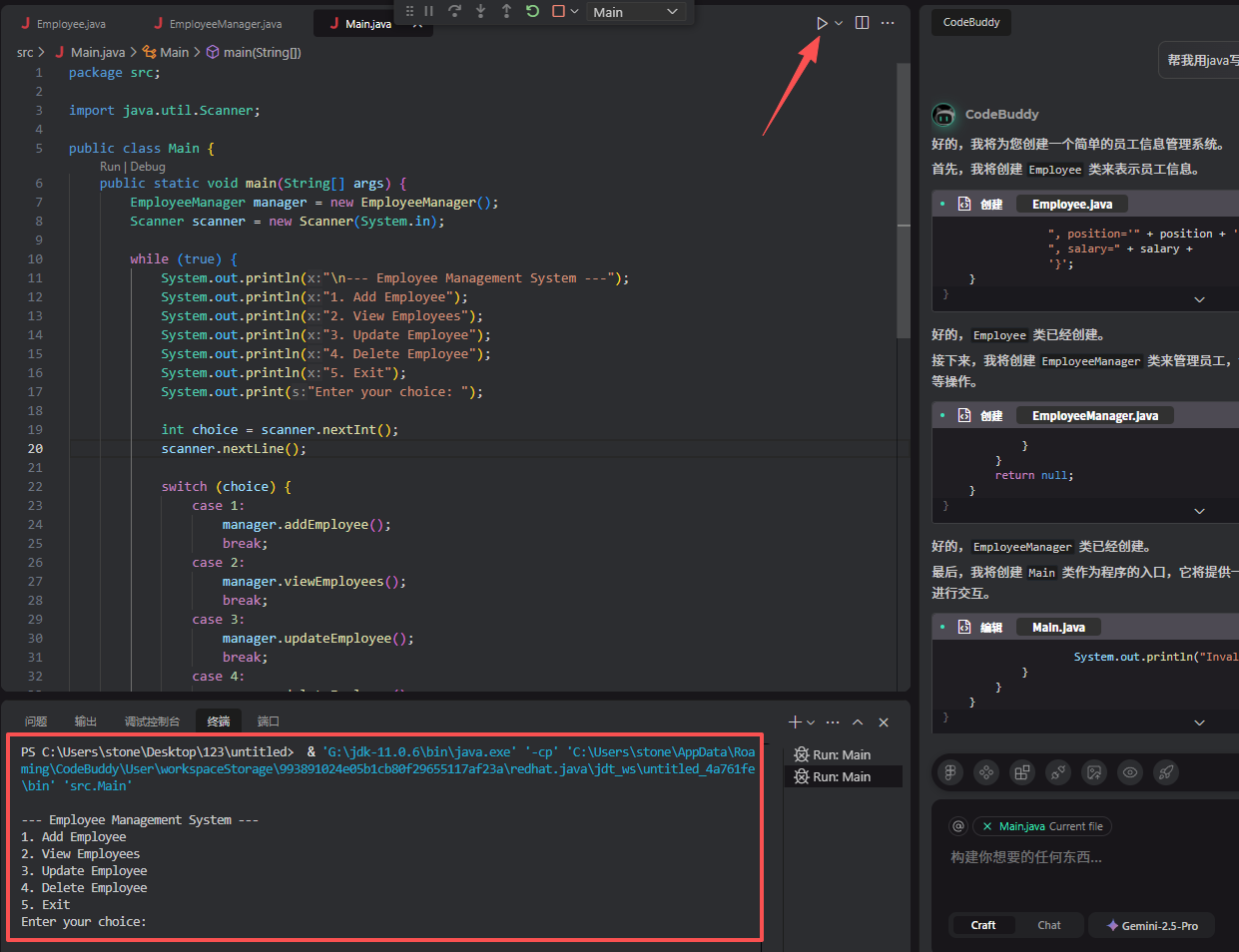
Task: Expand the EmployeeManager.java code block chevron
Action: tap(1199, 511)
